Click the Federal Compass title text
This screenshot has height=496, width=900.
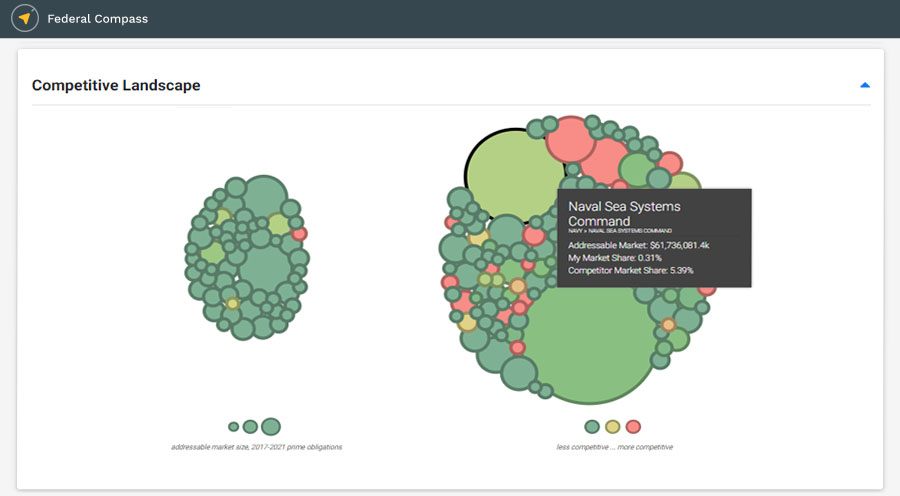pyautogui.click(x=96, y=19)
